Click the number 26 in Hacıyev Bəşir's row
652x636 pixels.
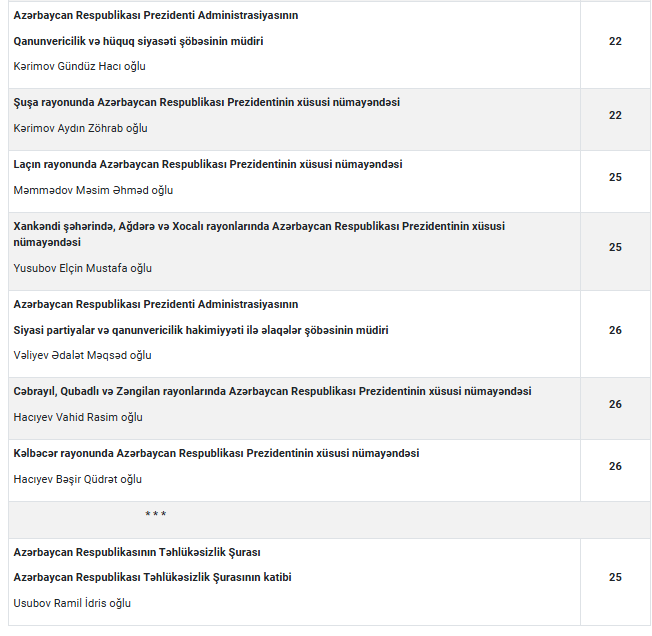coord(615,466)
